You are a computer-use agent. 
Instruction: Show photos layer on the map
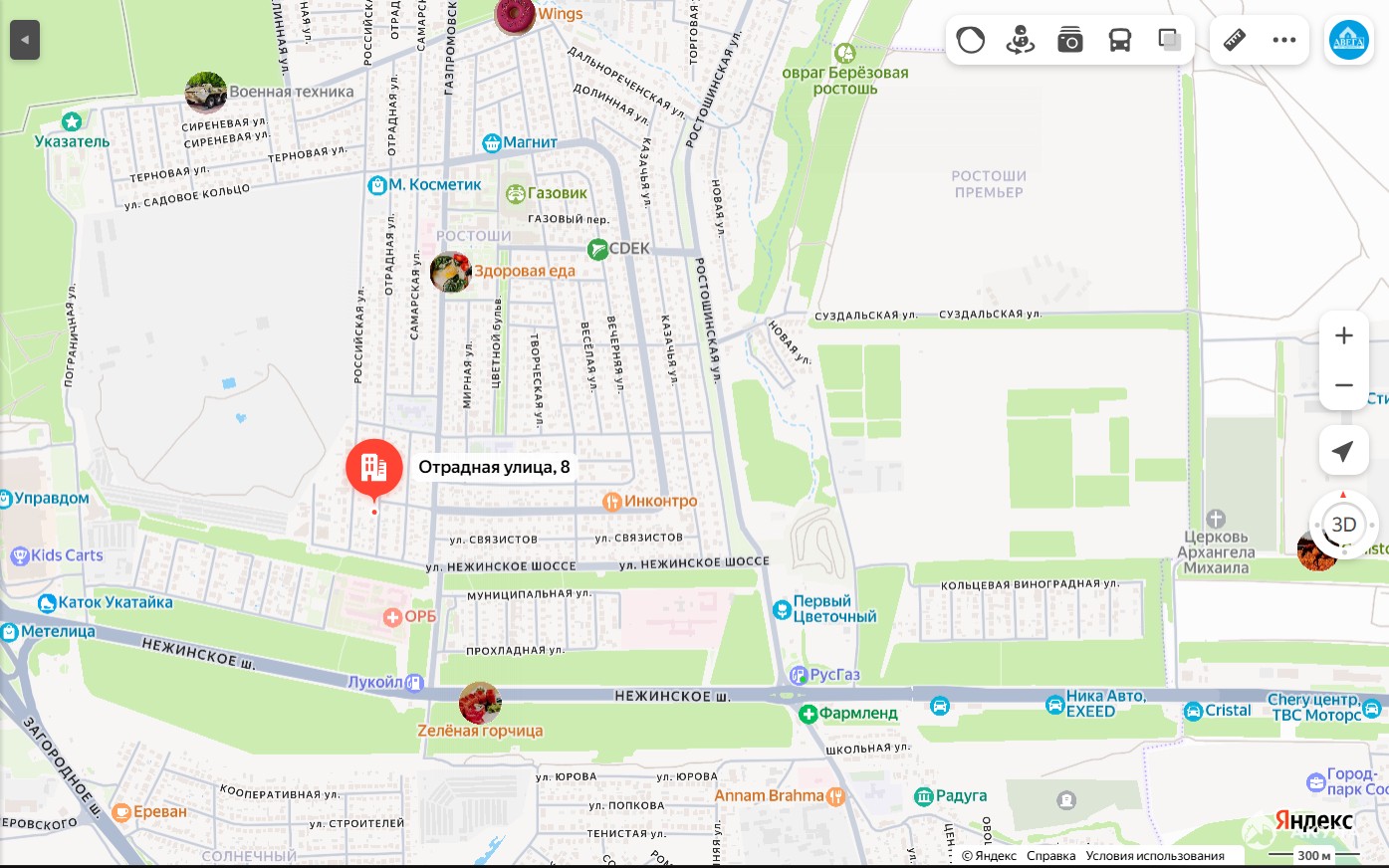click(x=1070, y=41)
